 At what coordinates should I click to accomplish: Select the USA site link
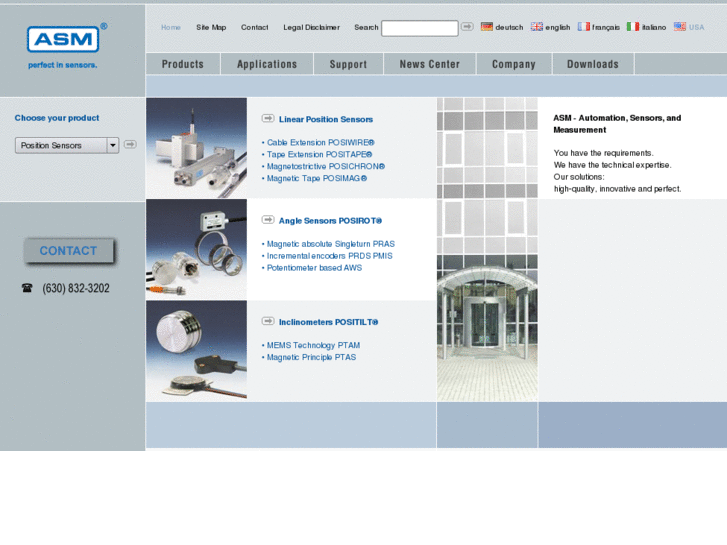point(696,27)
